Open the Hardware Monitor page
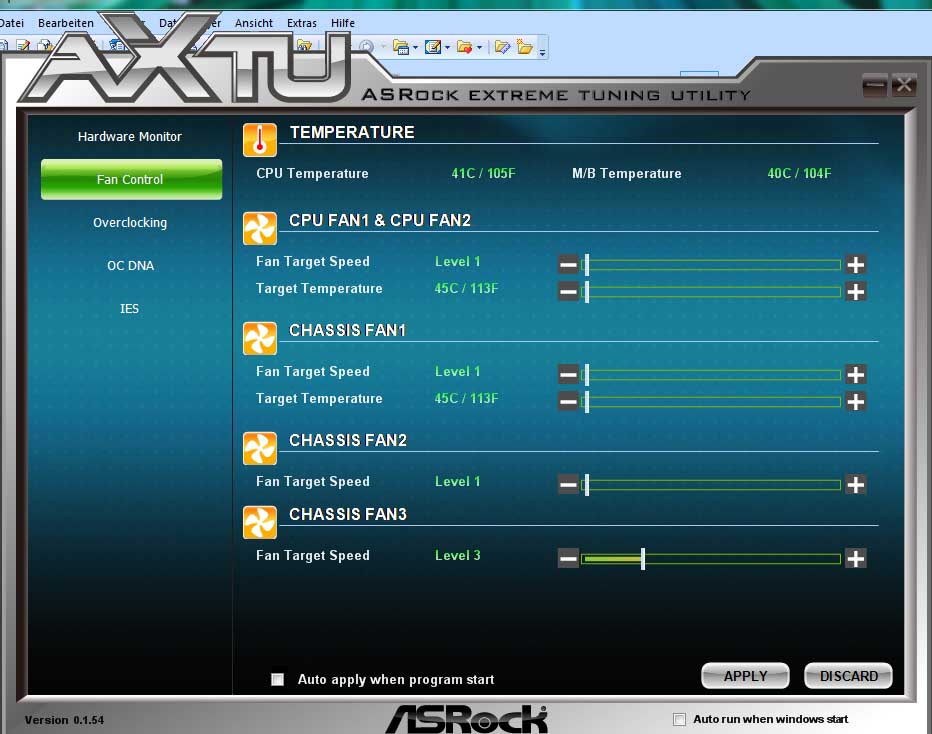 point(130,137)
